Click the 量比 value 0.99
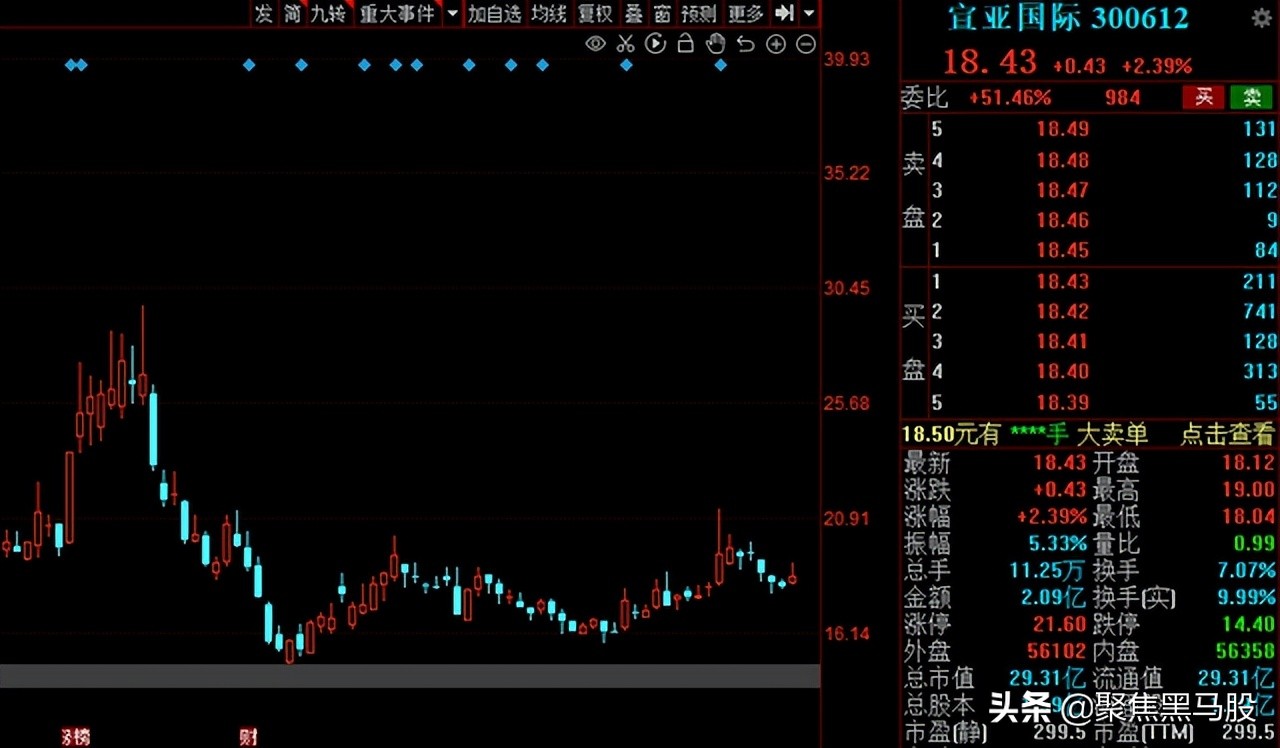This screenshot has width=1280, height=748. 1253,544
